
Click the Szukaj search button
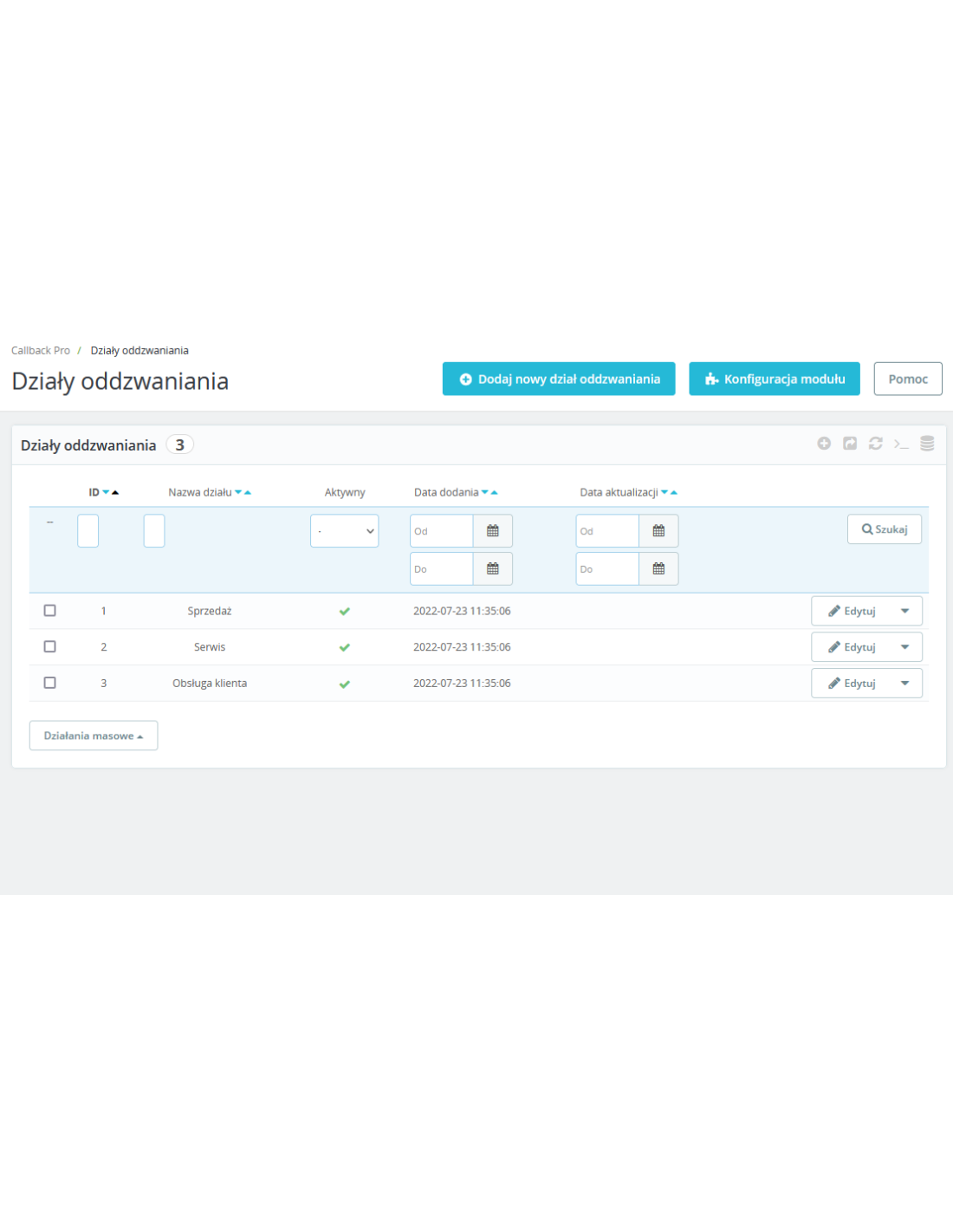pos(885,529)
